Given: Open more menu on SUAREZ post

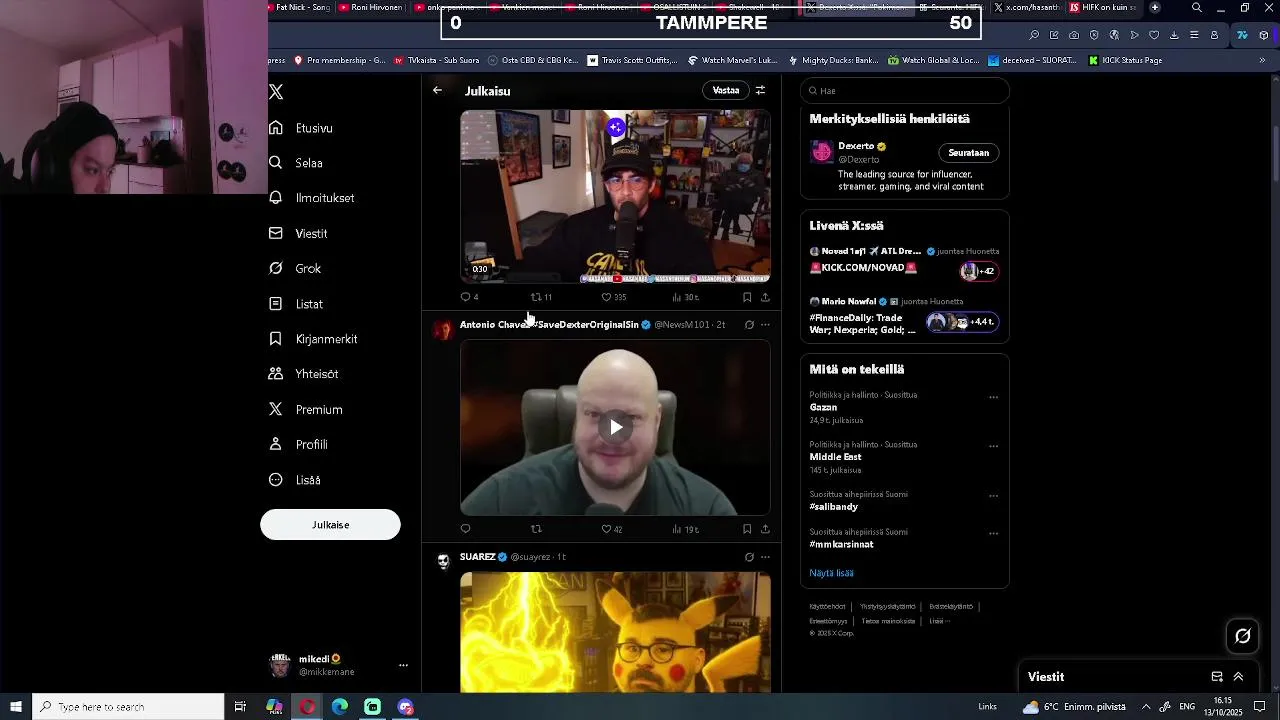Looking at the screenshot, I should 765,557.
